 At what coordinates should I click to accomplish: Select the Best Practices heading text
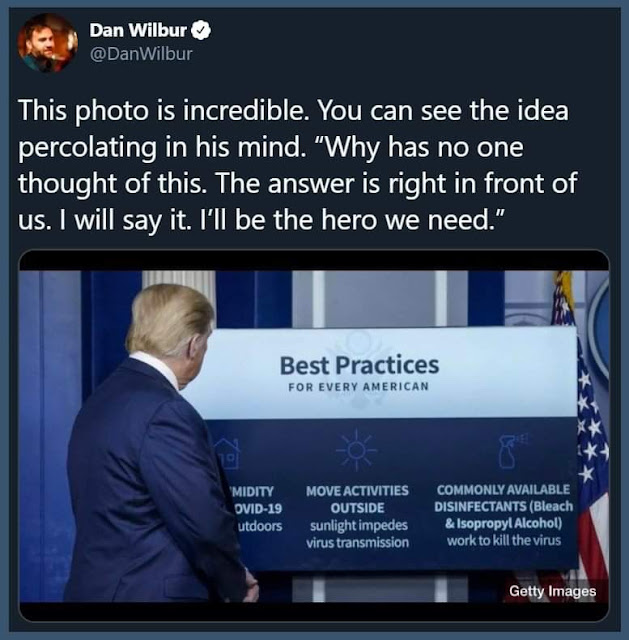359,365
